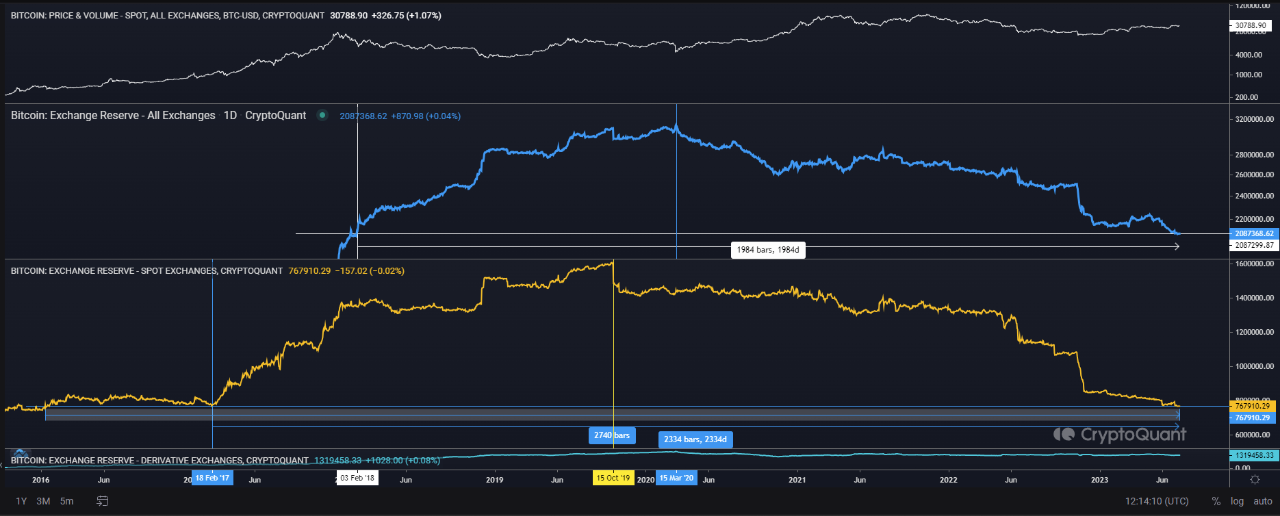Toggle percentage scale with % button

tap(1216, 501)
